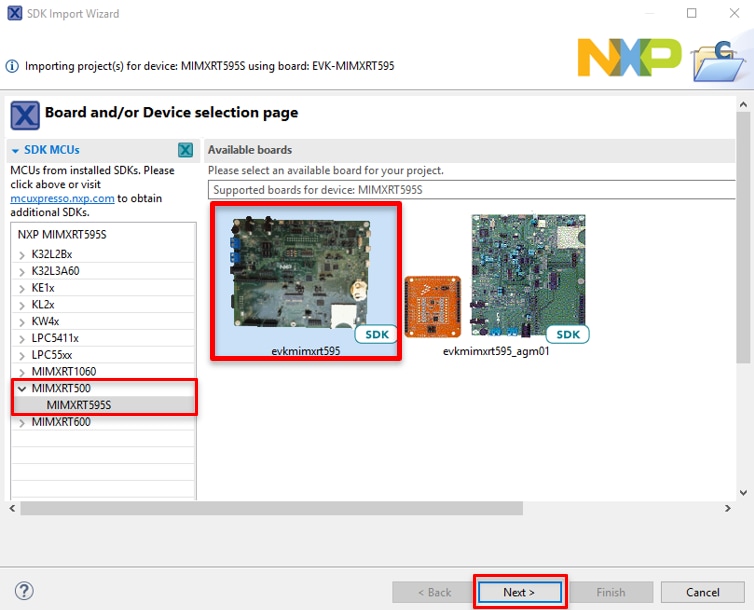754x610 pixels.
Task: Click the vertical scrollbar down arrow
Action: 743,492
